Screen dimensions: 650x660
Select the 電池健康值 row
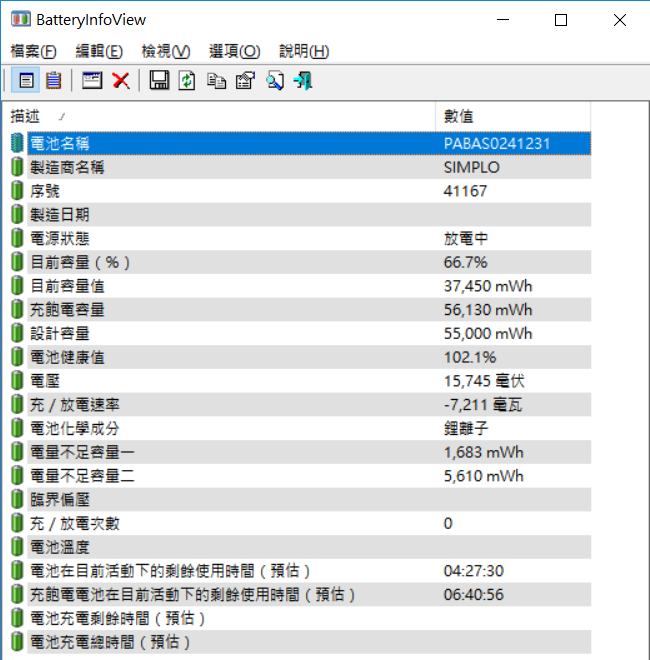coord(301,357)
